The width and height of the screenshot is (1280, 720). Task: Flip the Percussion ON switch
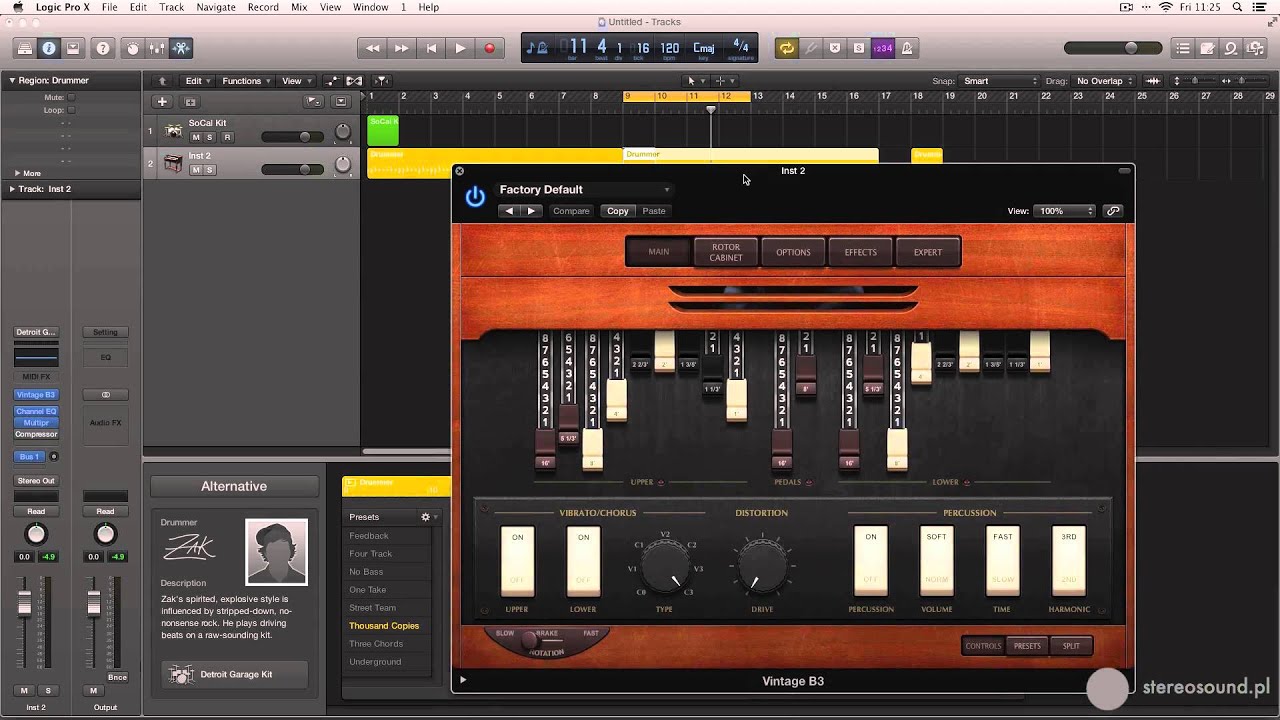(x=871, y=561)
